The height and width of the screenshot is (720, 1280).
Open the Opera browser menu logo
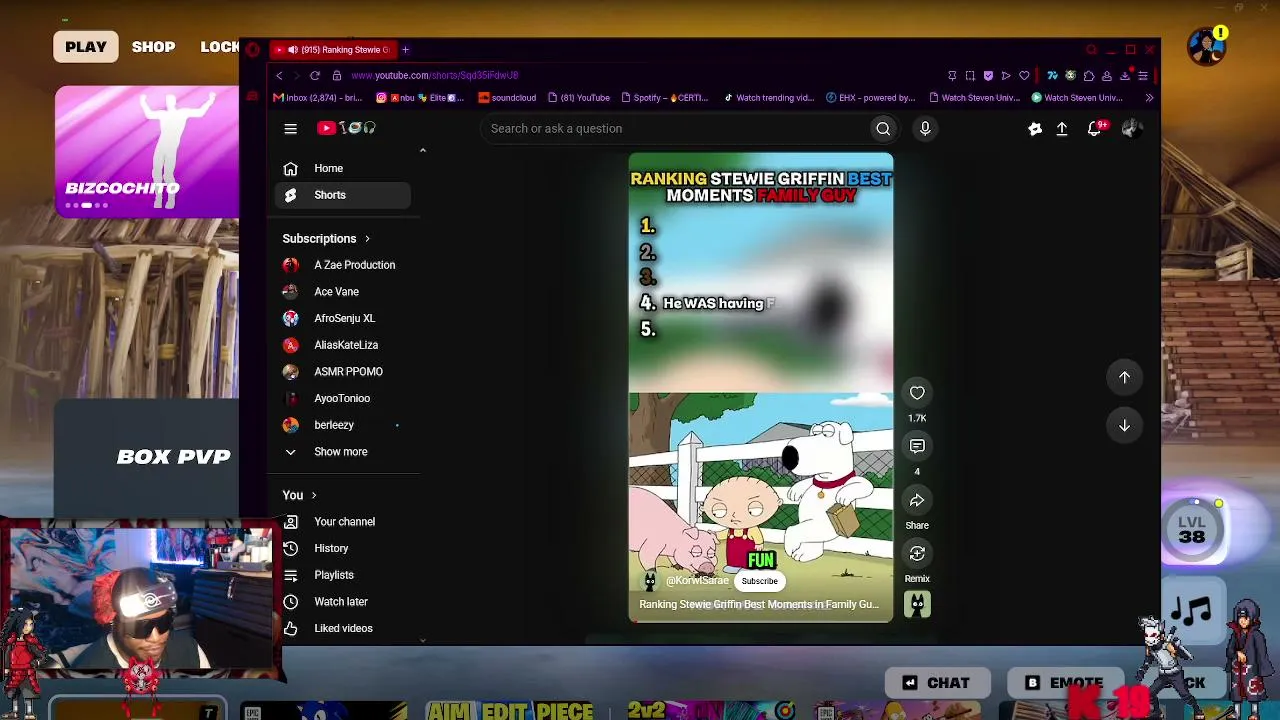coord(253,49)
